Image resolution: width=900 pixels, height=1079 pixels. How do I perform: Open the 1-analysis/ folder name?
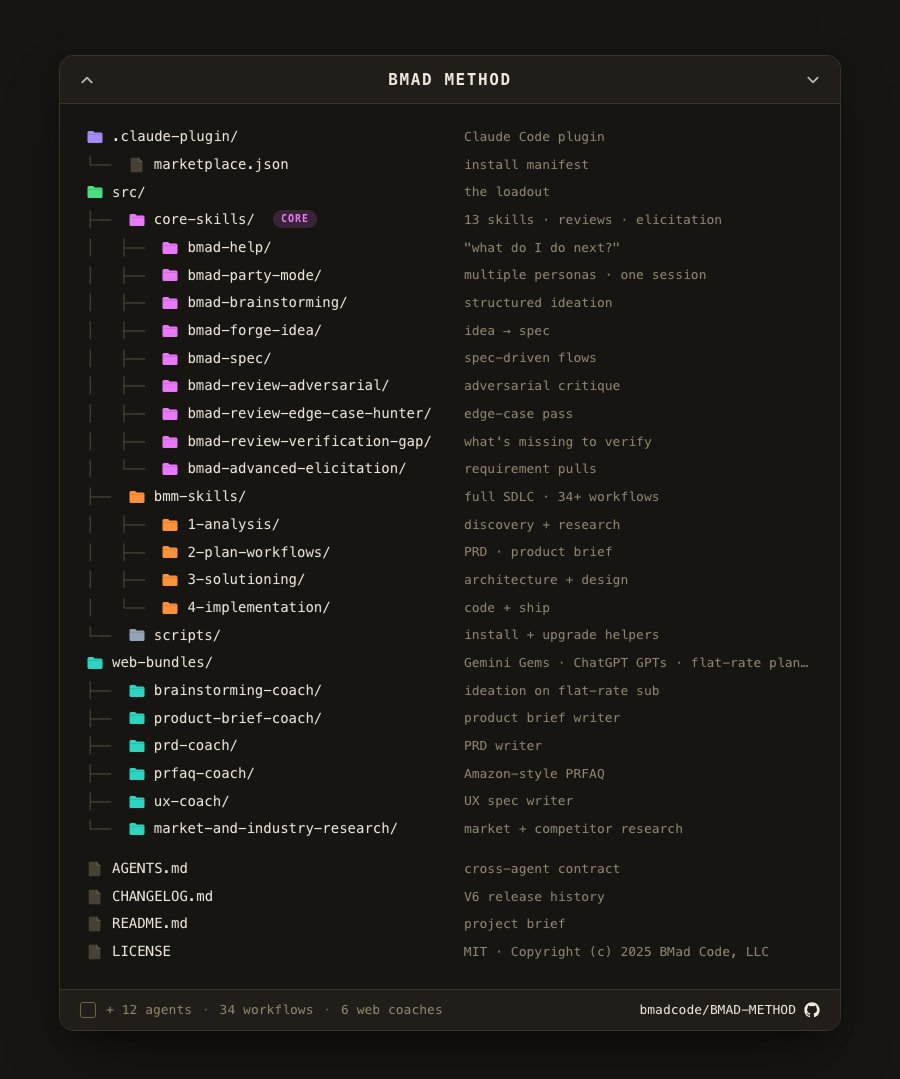pos(233,524)
